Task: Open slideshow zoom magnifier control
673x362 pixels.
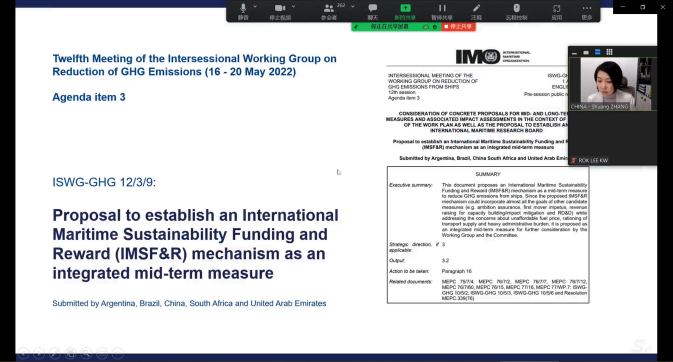Action: pos(86,353)
